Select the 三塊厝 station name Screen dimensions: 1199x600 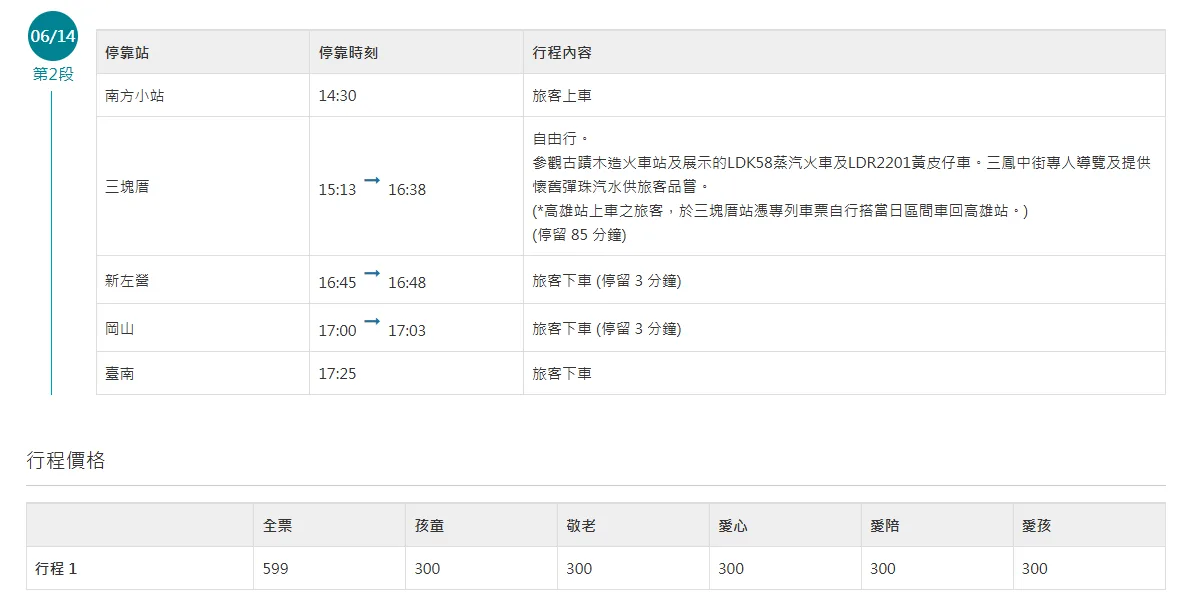click(127, 186)
